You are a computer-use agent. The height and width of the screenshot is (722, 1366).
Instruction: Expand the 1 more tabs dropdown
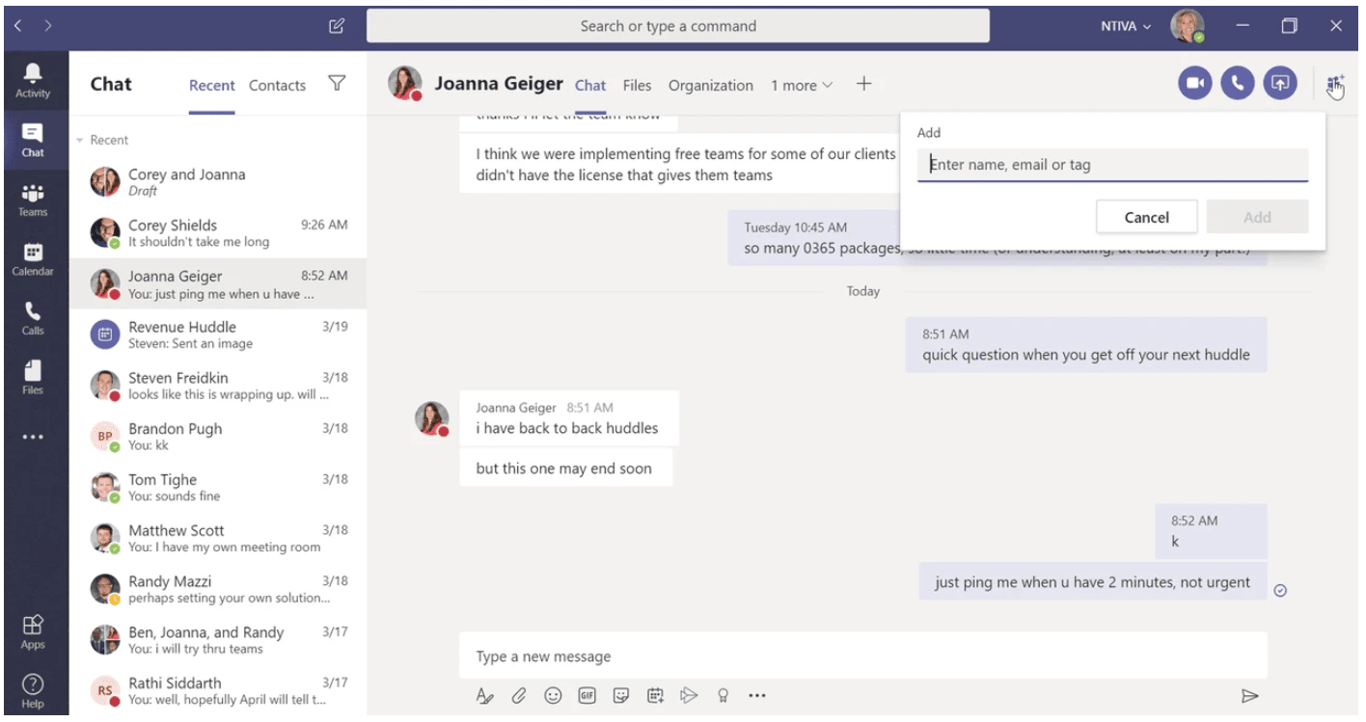802,85
